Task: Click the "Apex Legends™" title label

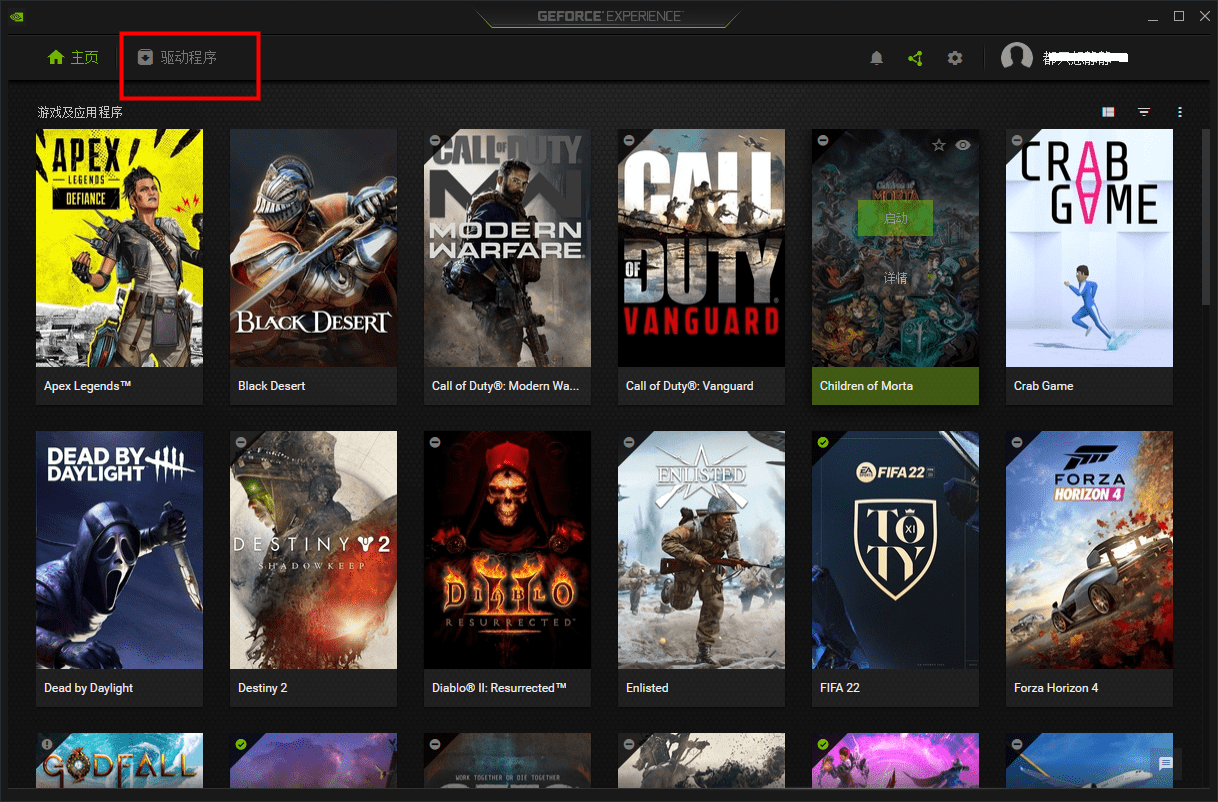Action: 87,386
